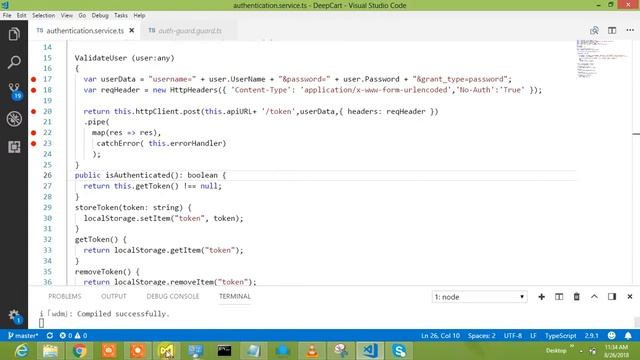Select language mode 'TypeScript'
Screen dimensions: 640x360
560,336
